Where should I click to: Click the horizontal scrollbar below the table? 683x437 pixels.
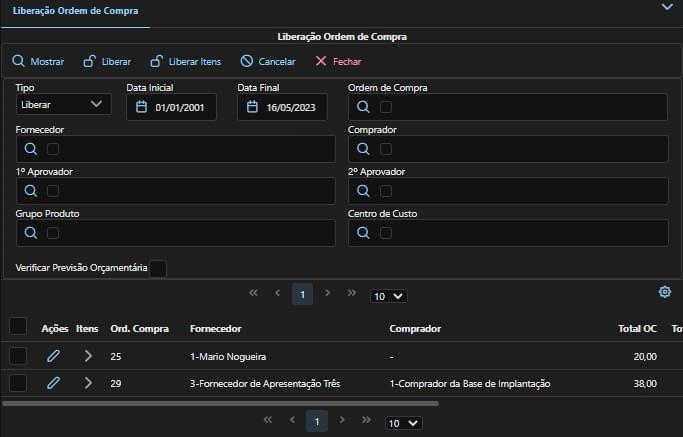(220, 403)
